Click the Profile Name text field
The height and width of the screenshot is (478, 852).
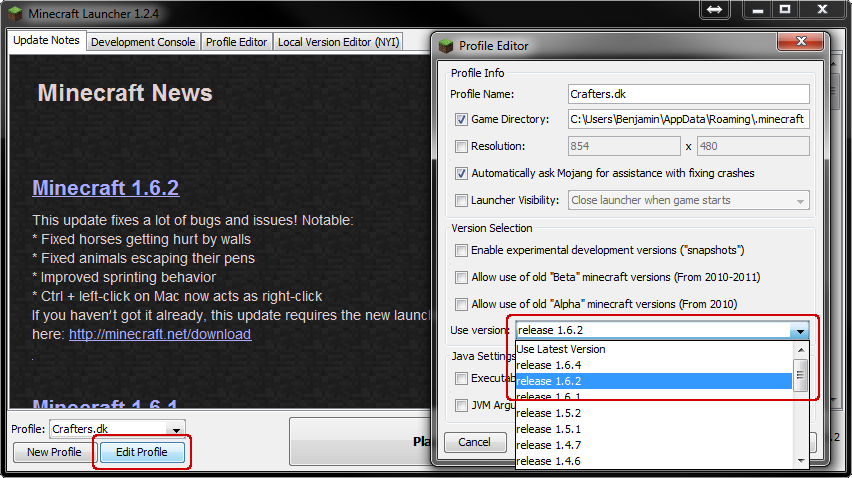click(687, 94)
